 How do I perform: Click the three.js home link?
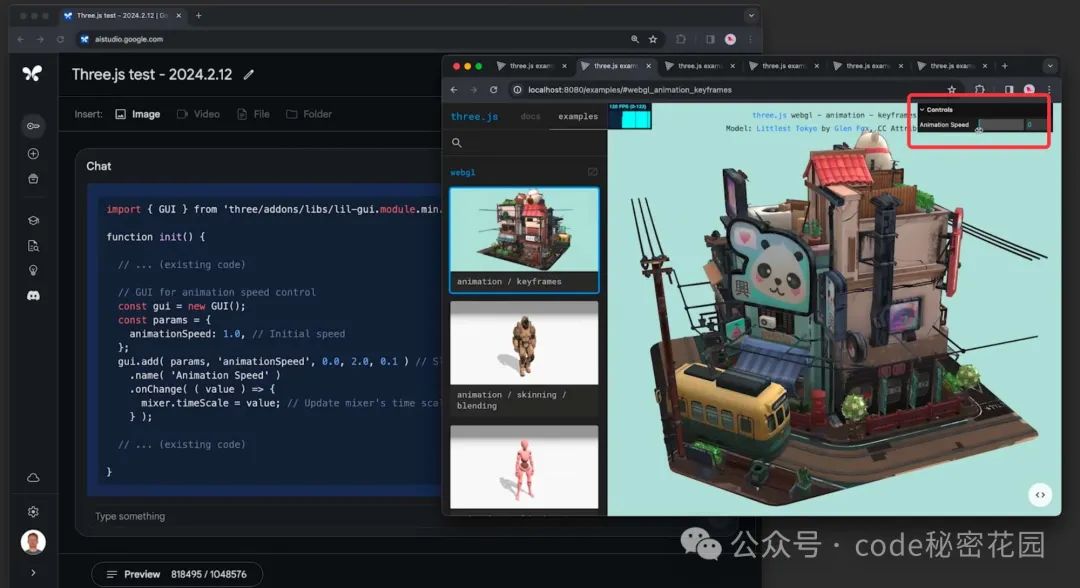click(474, 116)
